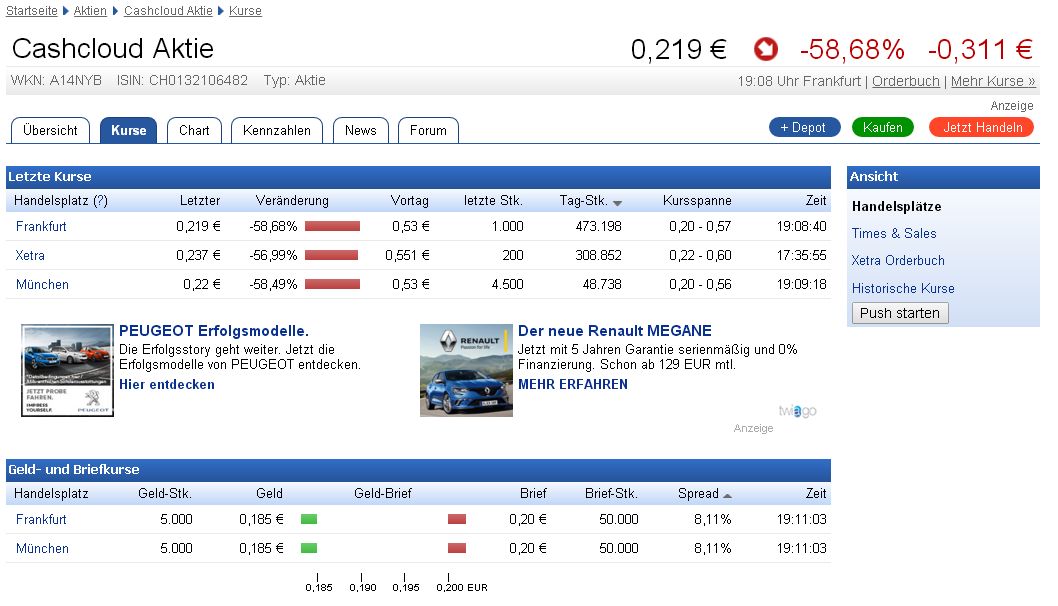The image size is (1058, 606).
Task: Click the green Kaufen button
Action: coord(882,127)
